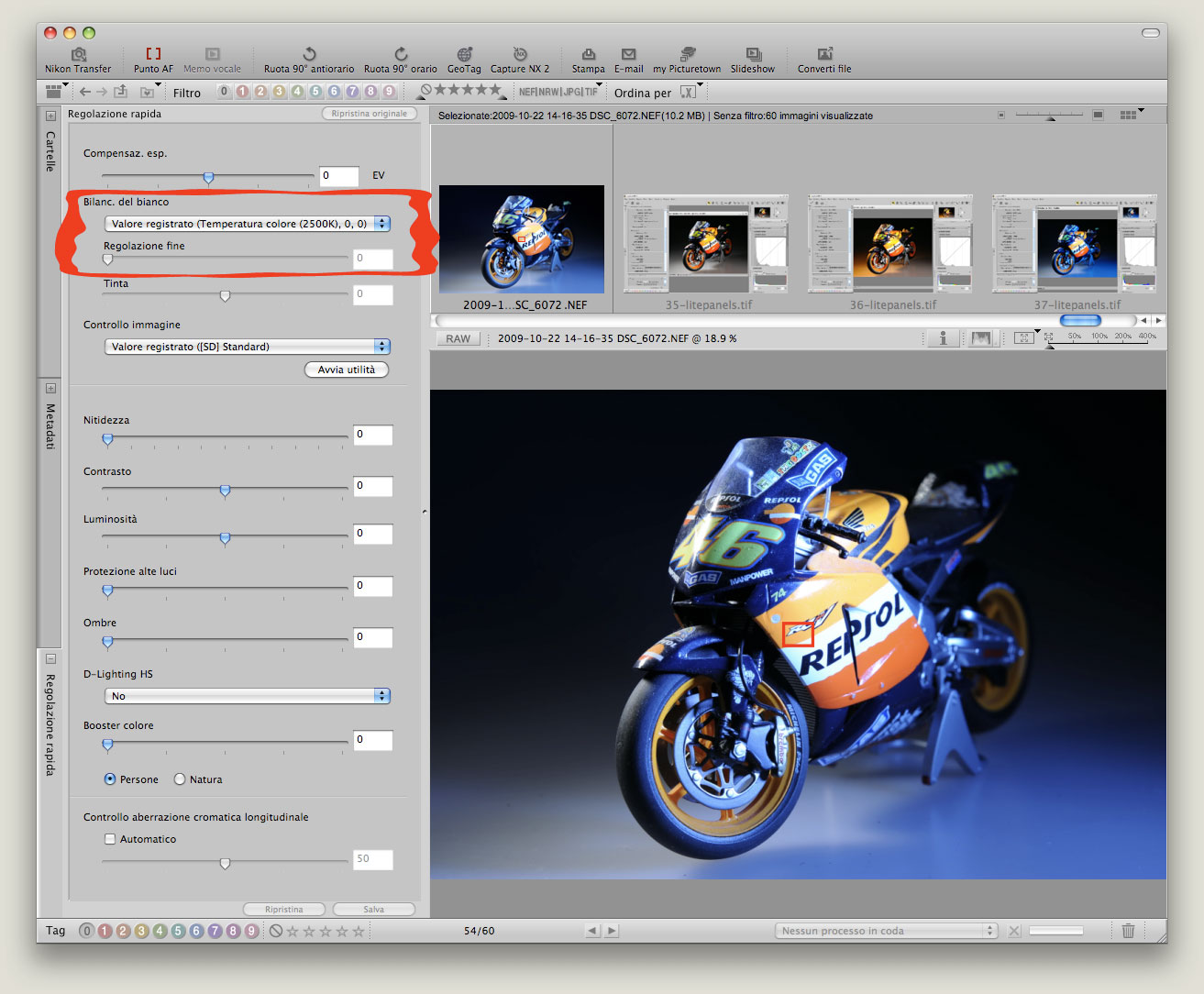Switch to Metadati side tab
The image size is (1204, 994).
pos(50,425)
